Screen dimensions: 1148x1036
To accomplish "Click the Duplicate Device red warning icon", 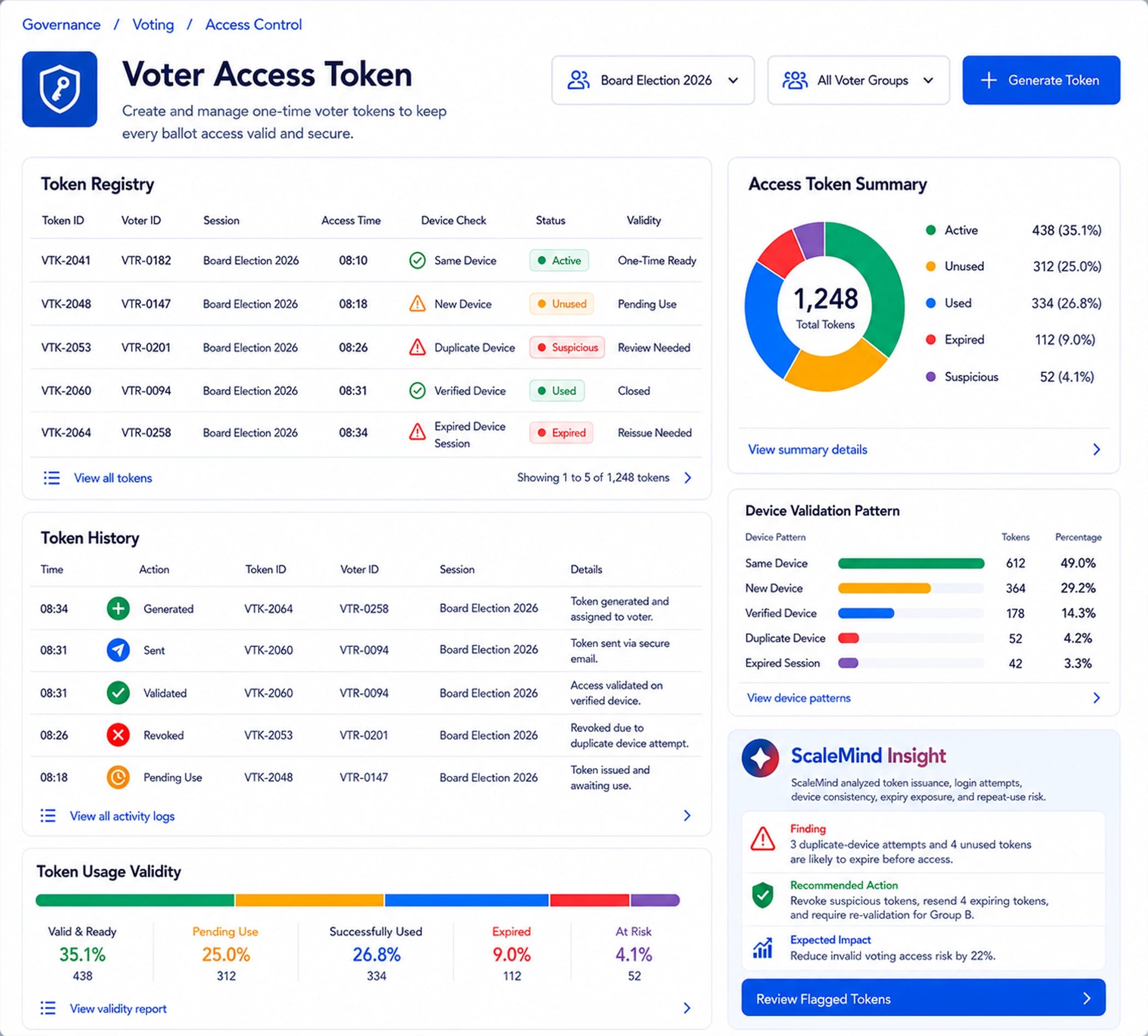I will click(418, 347).
